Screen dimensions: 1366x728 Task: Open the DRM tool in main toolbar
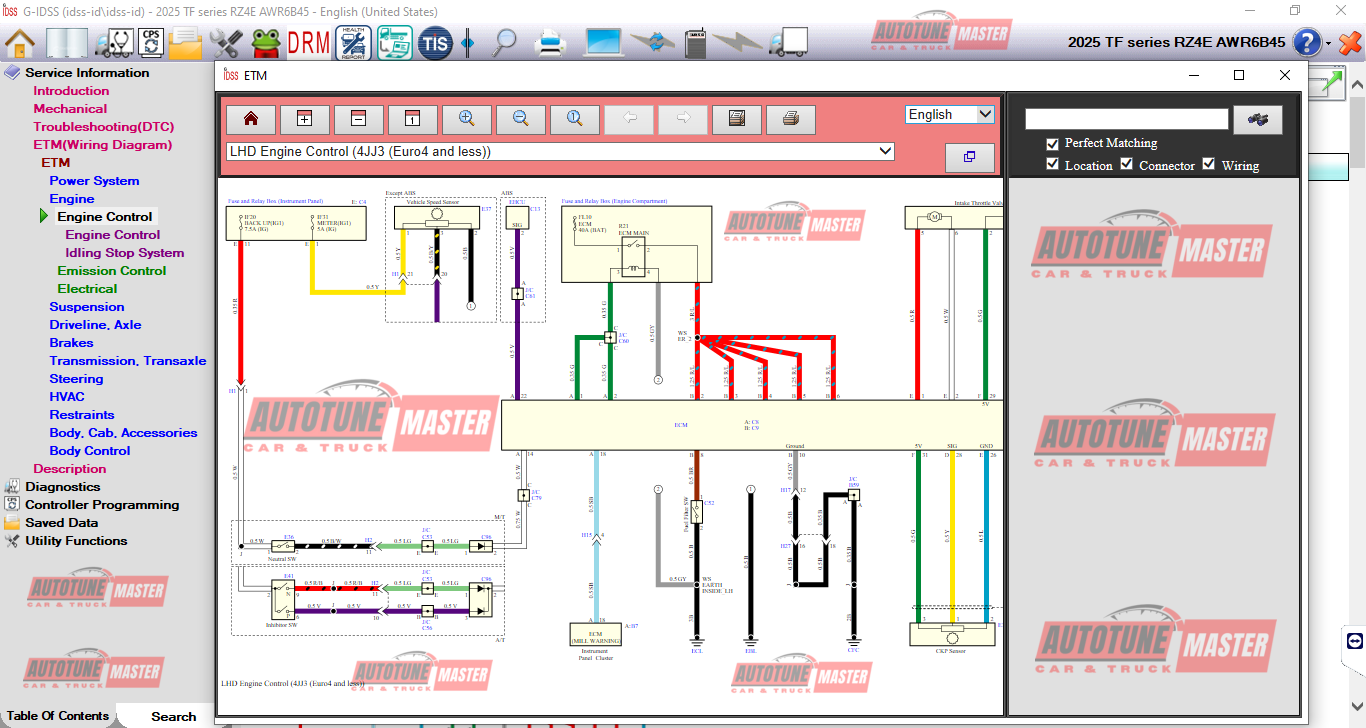coord(308,43)
